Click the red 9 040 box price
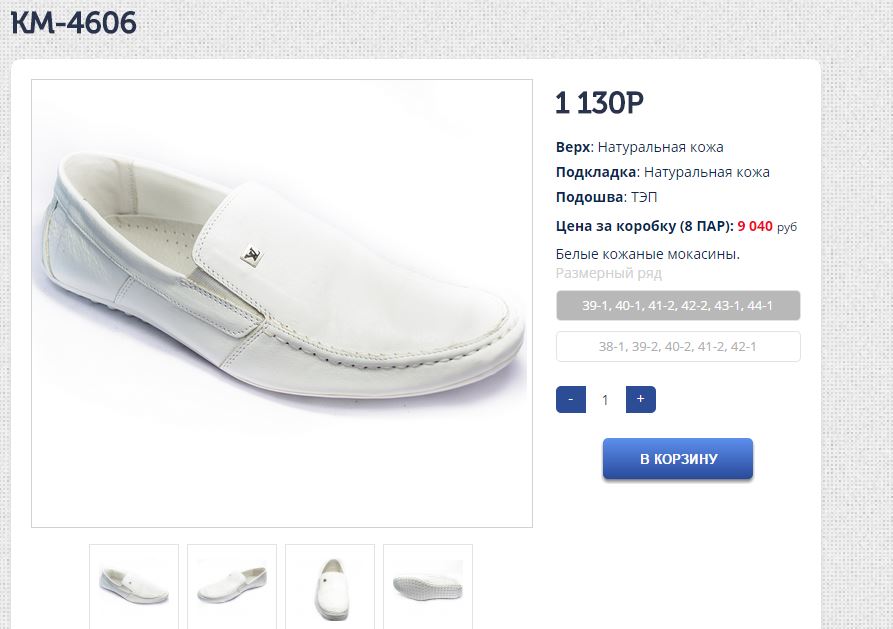893x629 pixels. pyautogui.click(x=755, y=226)
